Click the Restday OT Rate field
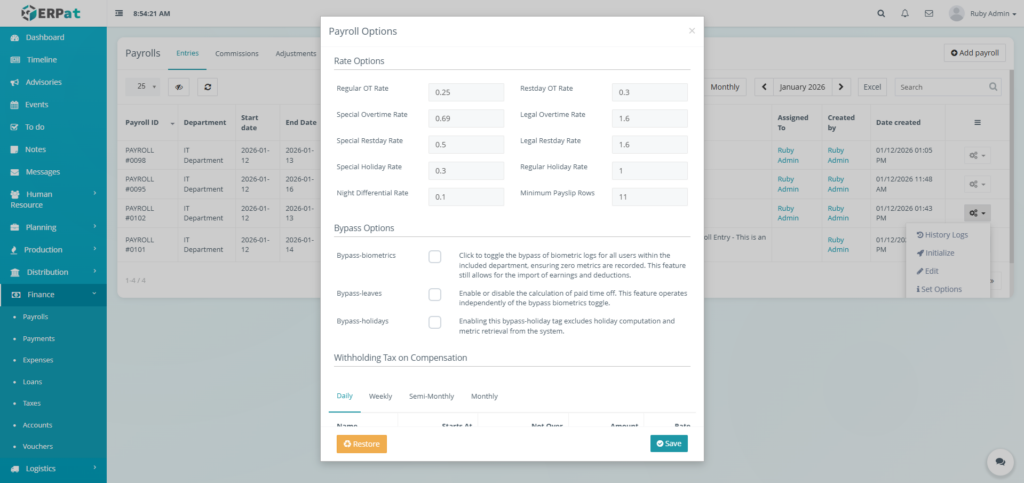This screenshot has width=1024, height=483. (650, 92)
